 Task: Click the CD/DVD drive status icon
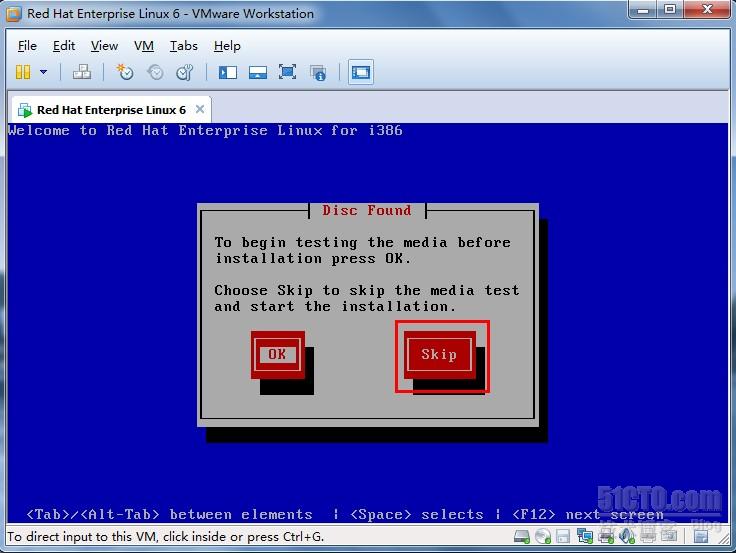pos(543,537)
